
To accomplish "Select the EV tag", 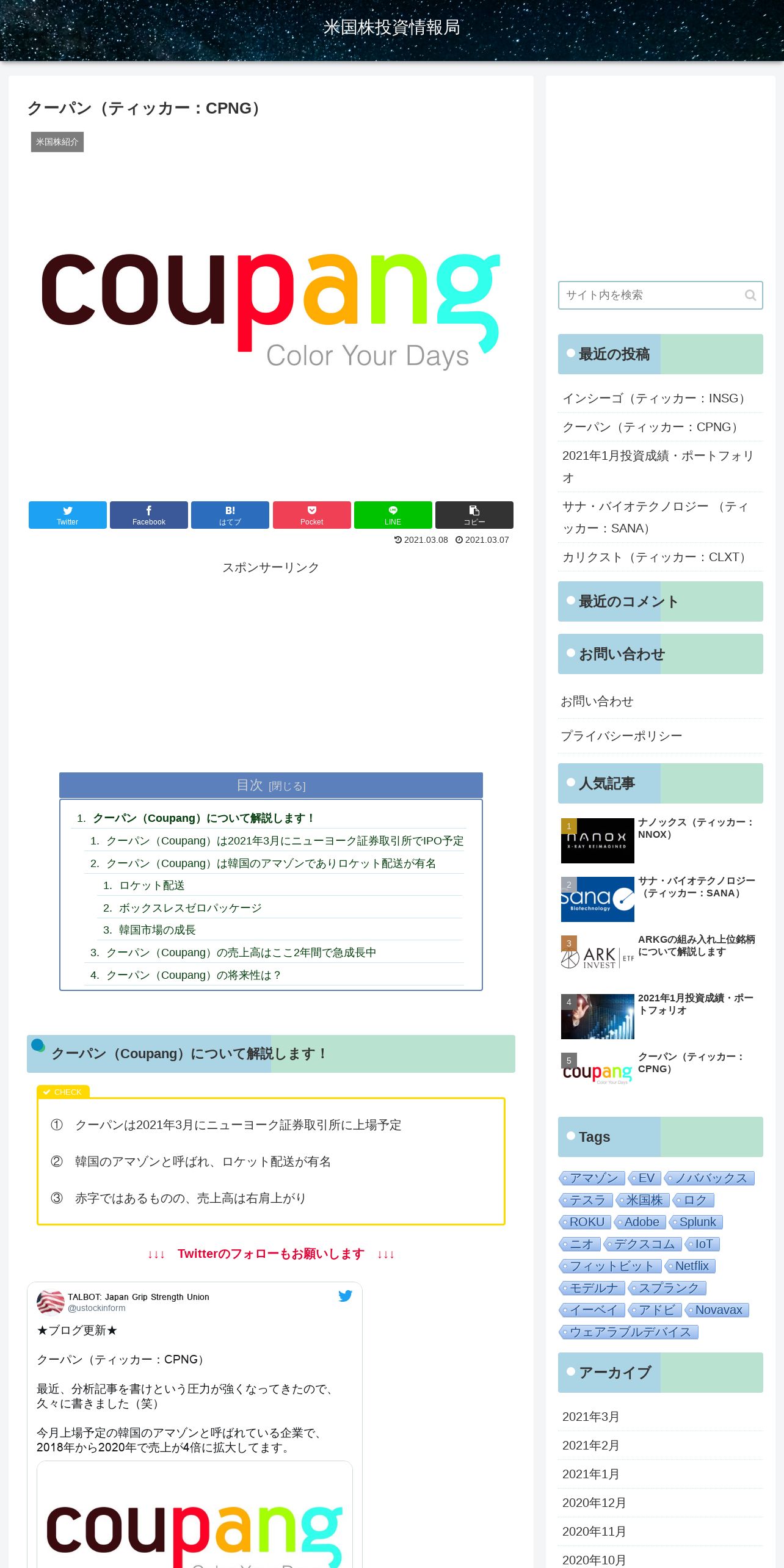I will [x=644, y=1178].
